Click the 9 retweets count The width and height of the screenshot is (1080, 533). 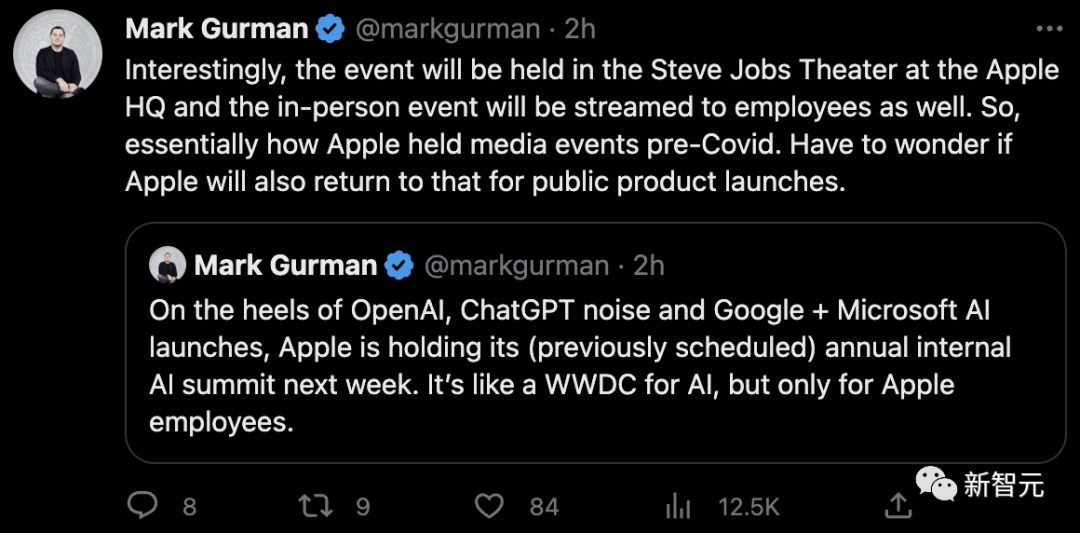pos(363,507)
